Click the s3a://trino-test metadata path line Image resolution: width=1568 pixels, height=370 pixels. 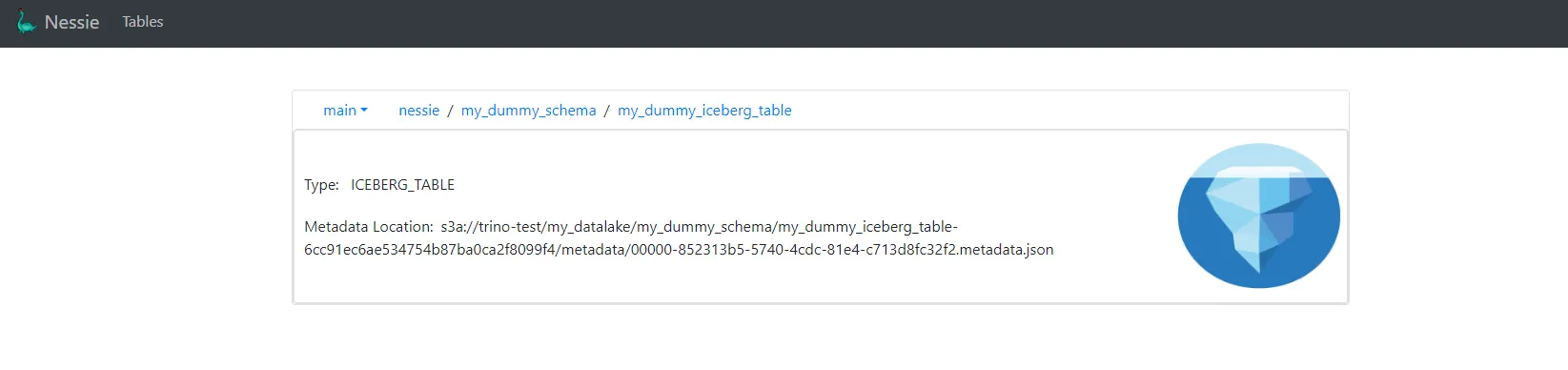pyautogui.click(x=700, y=227)
